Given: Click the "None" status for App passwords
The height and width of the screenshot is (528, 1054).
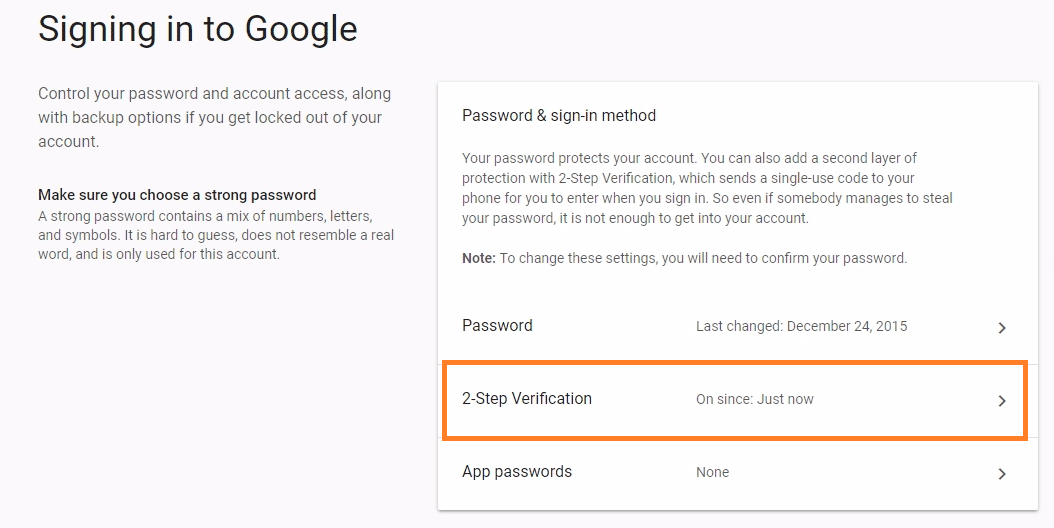Looking at the screenshot, I should (x=713, y=472).
